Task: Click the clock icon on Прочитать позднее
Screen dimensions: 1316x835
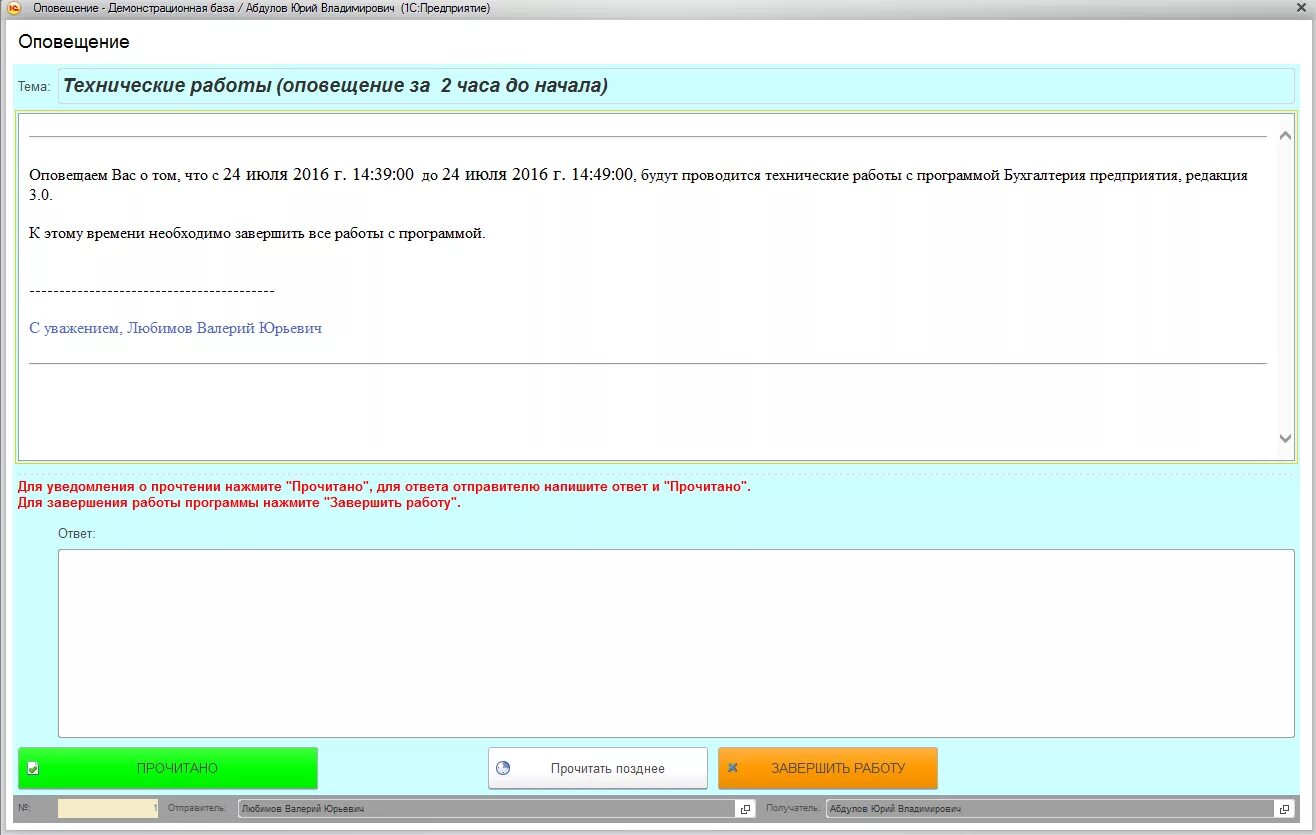Action: point(504,768)
